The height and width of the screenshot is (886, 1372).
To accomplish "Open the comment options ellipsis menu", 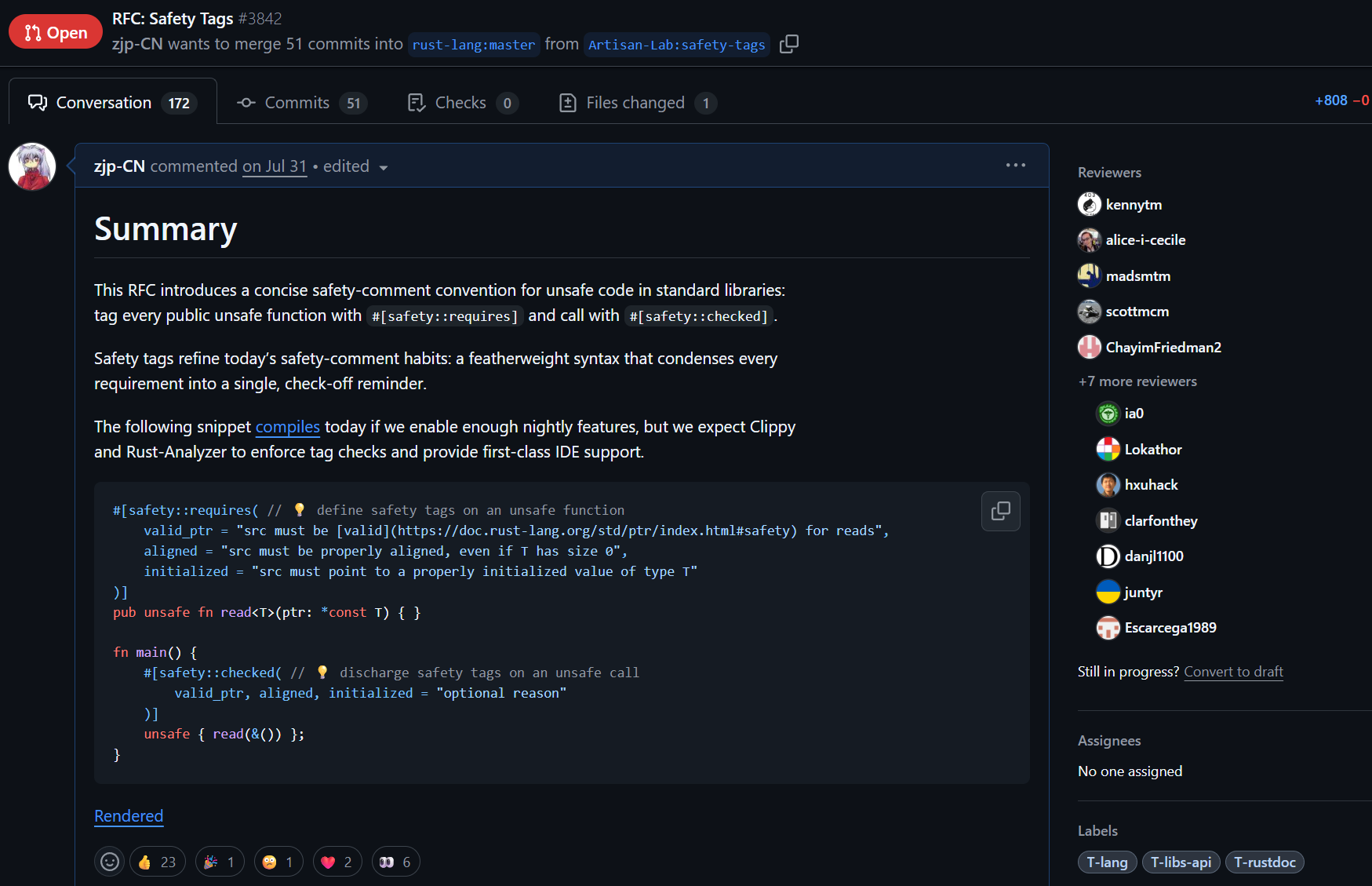I will click(x=1016, y=165).
